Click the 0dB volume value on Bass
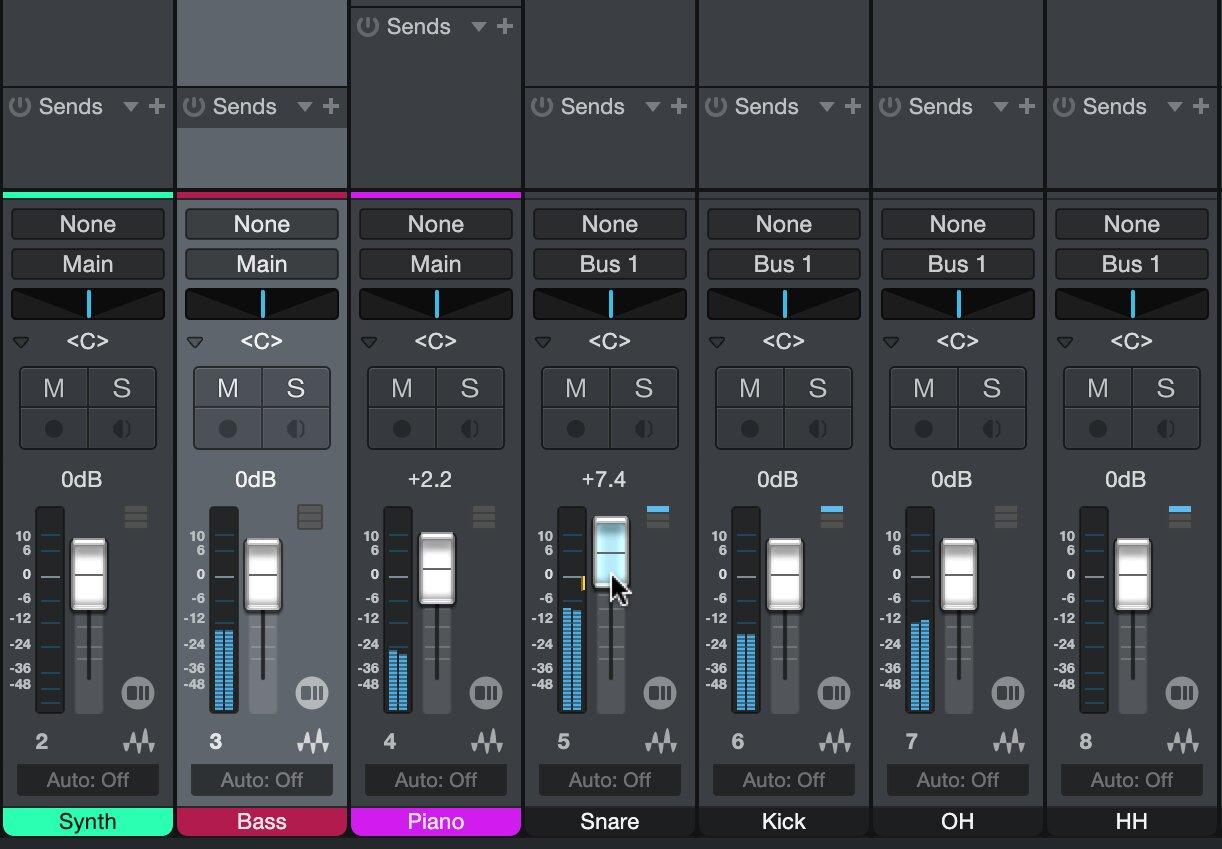The image size is (1222, 849). (x=256, y=480)
